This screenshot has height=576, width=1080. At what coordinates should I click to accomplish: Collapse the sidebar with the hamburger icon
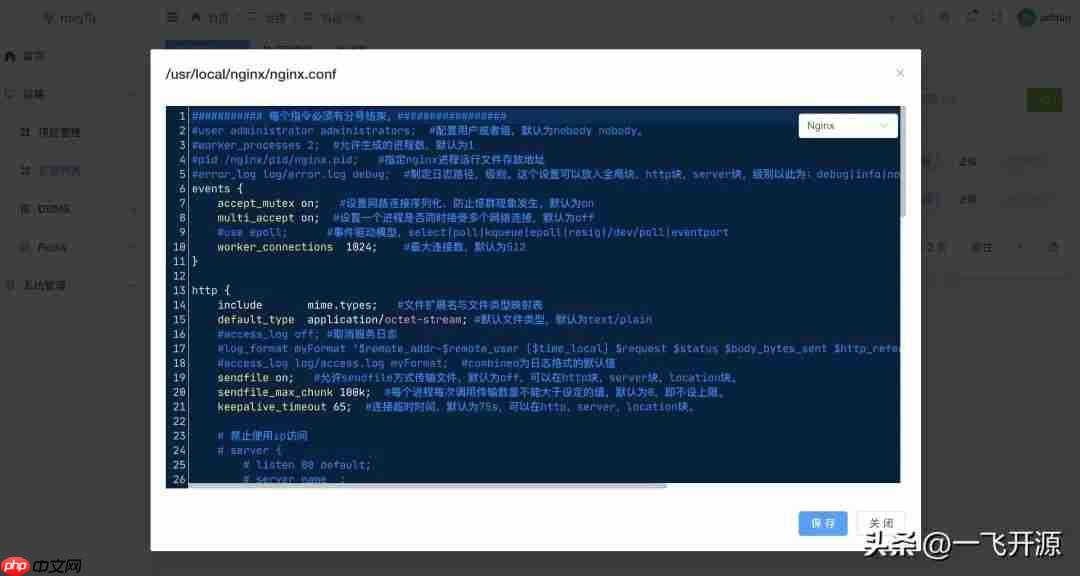click(x=171, y=17)
